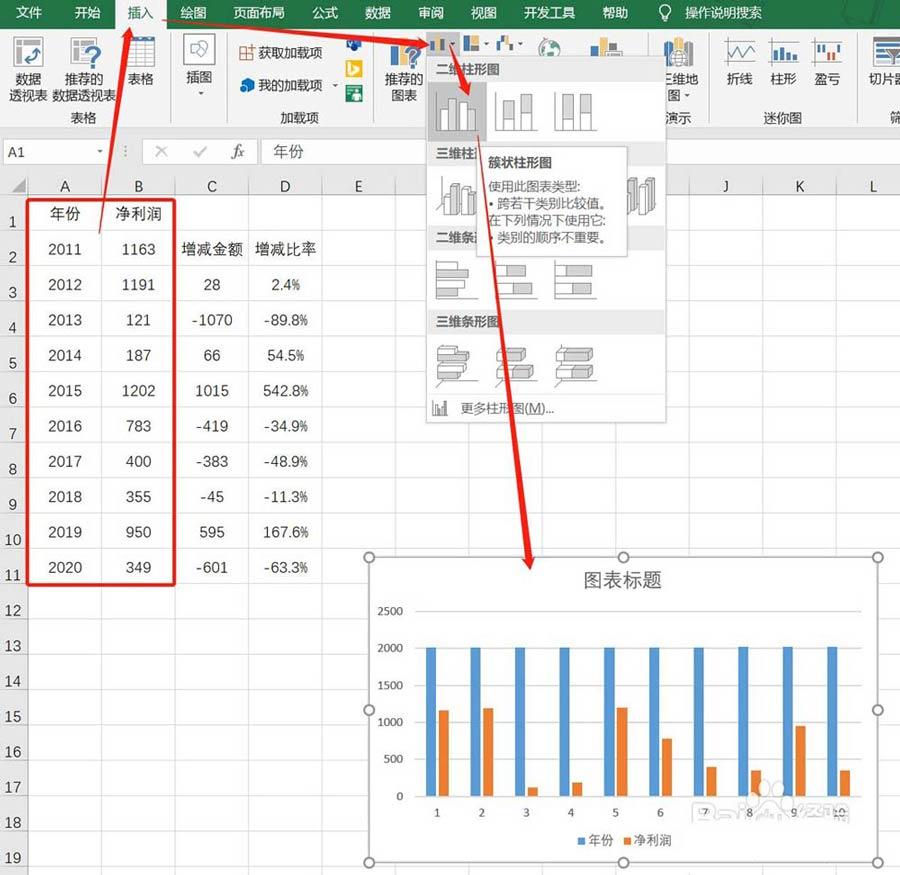Insert a 柱形 sparkline
900x875 pixels.
pos(783,62)
